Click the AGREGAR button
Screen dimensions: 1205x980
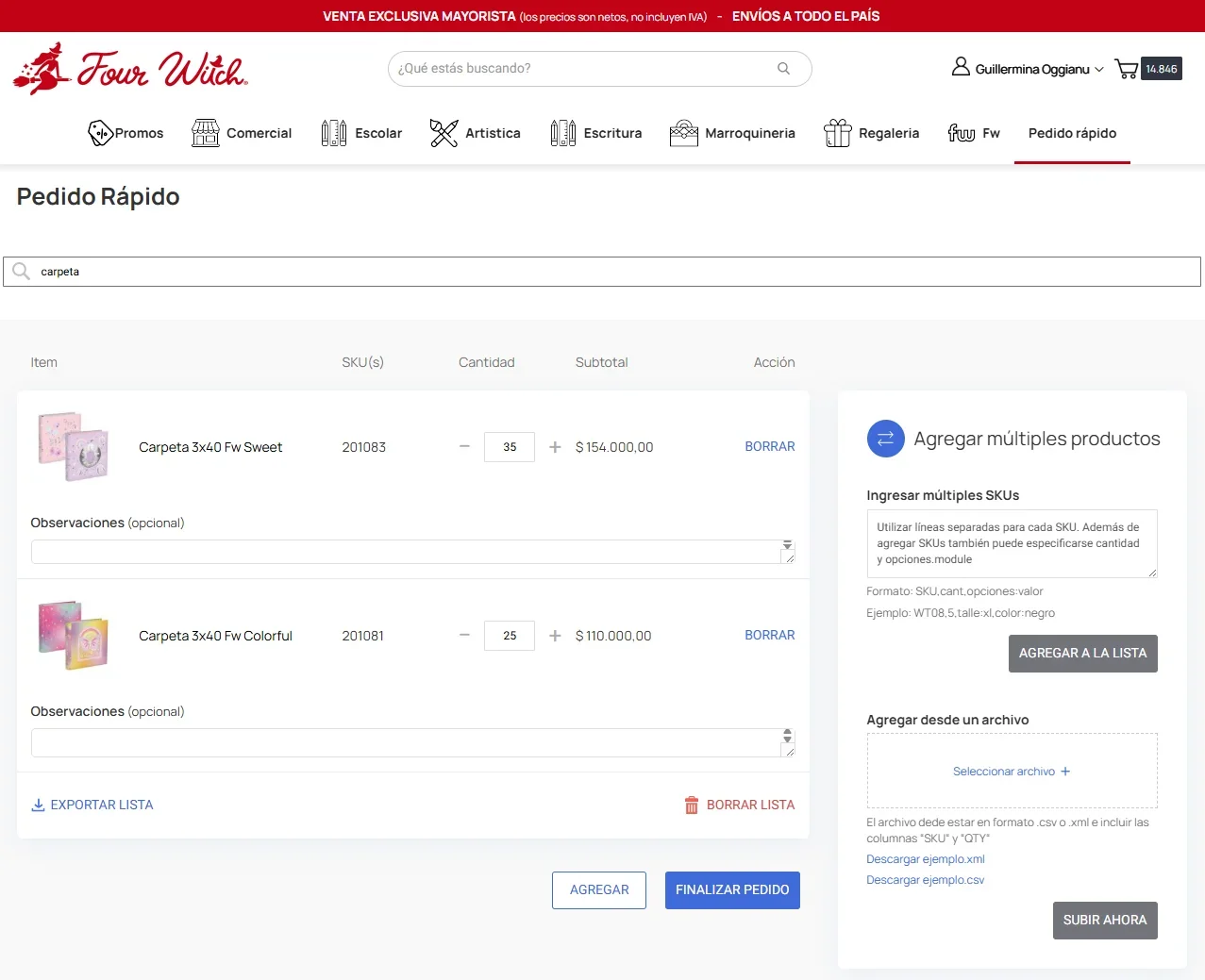(599, 890)
